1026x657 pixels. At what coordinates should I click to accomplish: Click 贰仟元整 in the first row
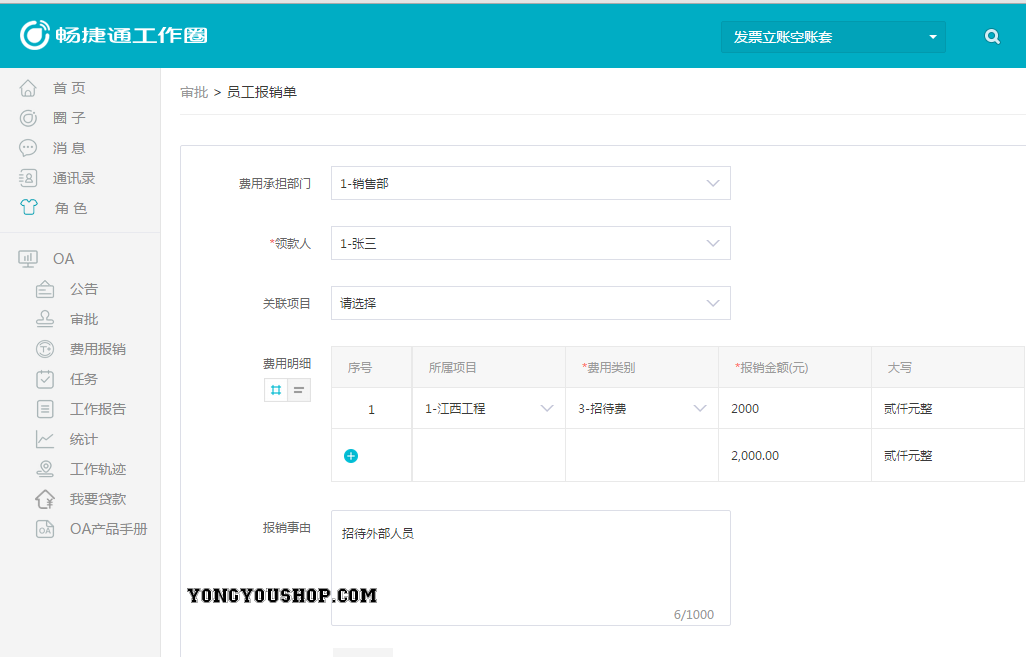click(x=908, y=409)
